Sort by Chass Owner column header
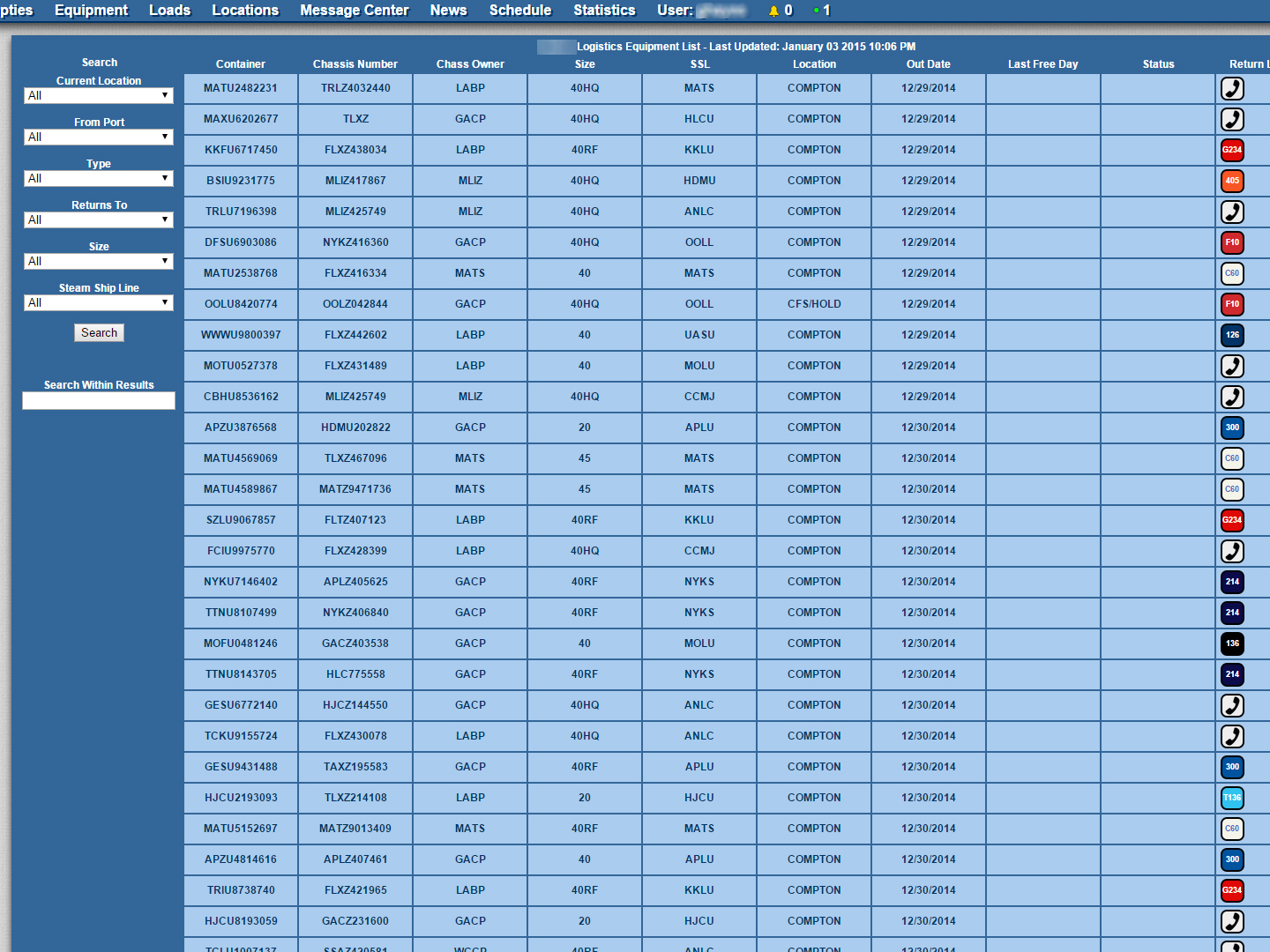1270x952 pixels. [470, 64]
